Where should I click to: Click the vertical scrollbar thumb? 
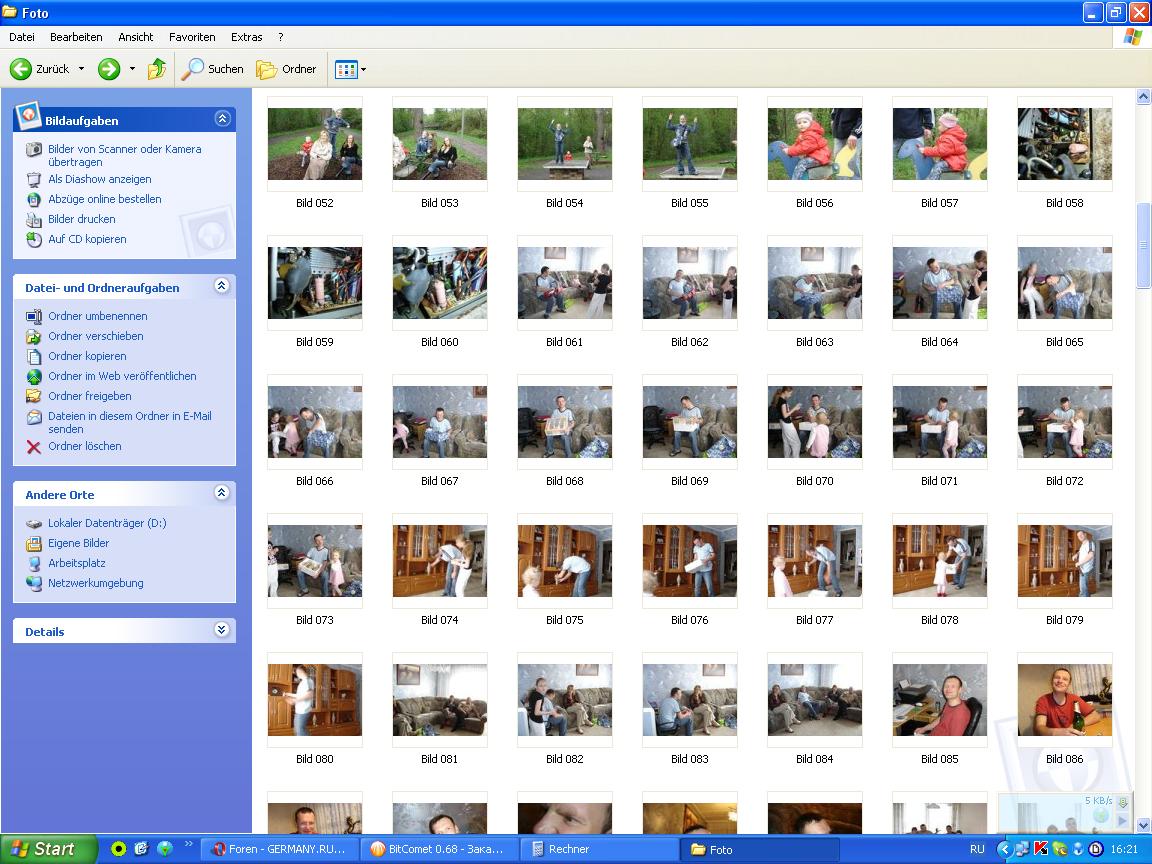point(1143,246)
